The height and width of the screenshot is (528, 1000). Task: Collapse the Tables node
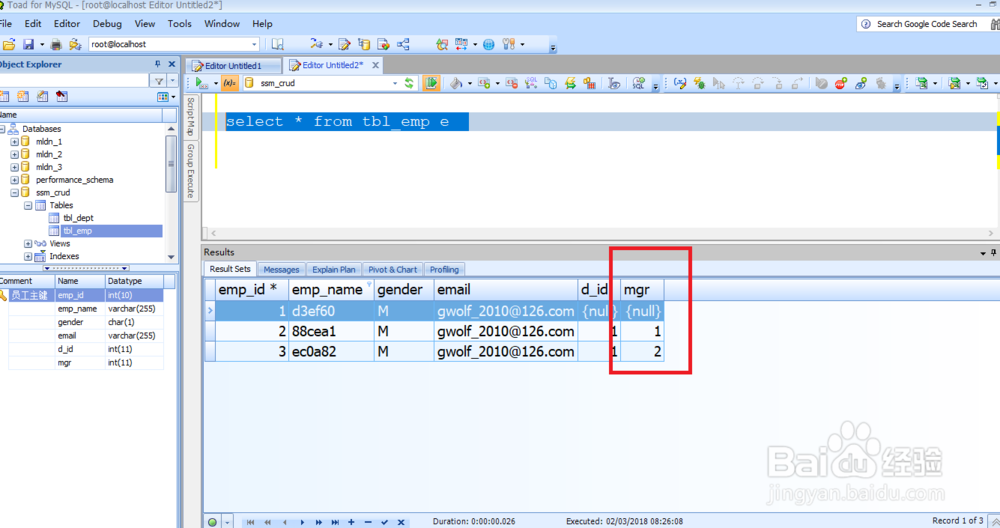[x=28, y=205]
